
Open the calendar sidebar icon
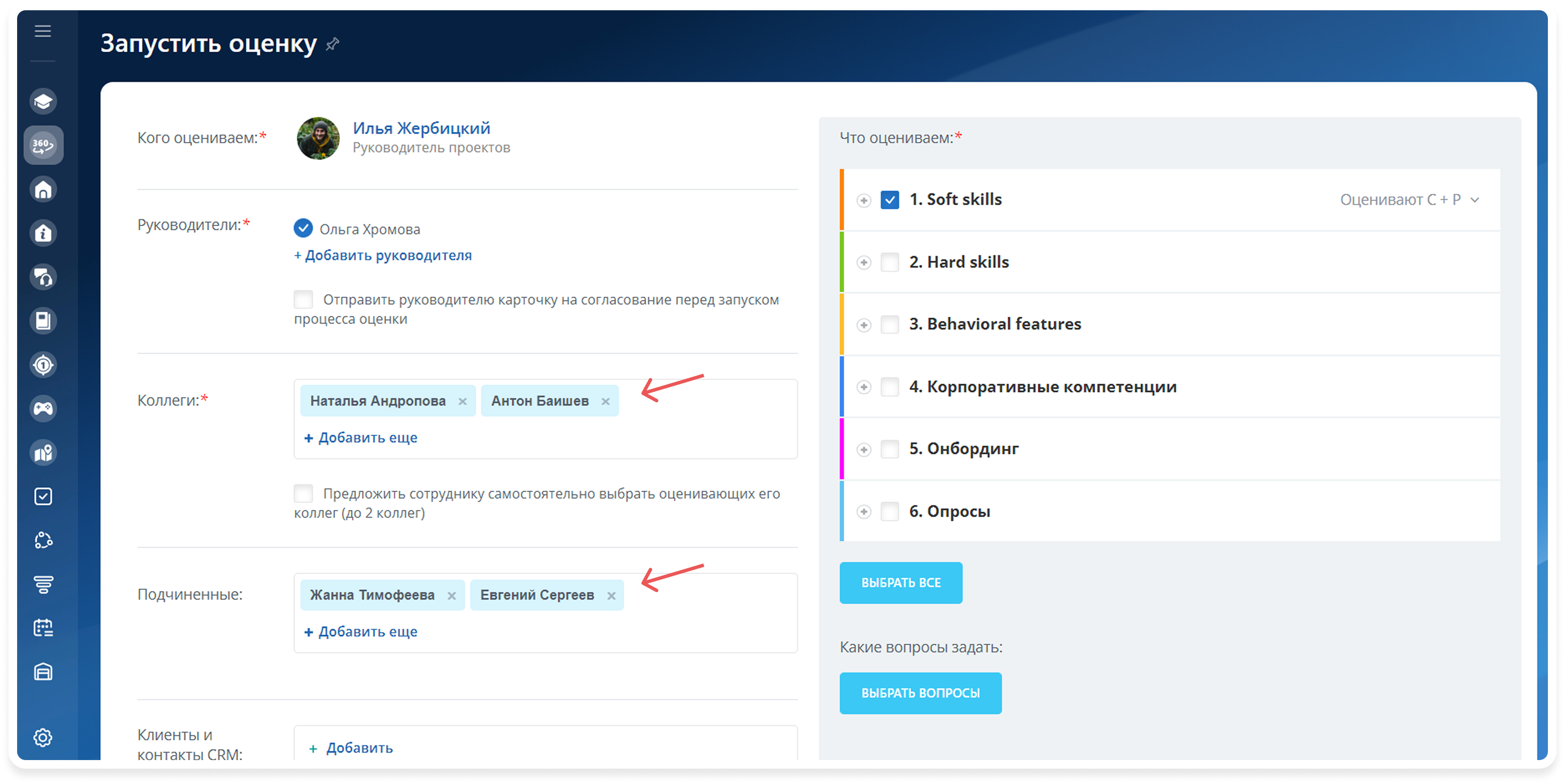coord(43,627)
